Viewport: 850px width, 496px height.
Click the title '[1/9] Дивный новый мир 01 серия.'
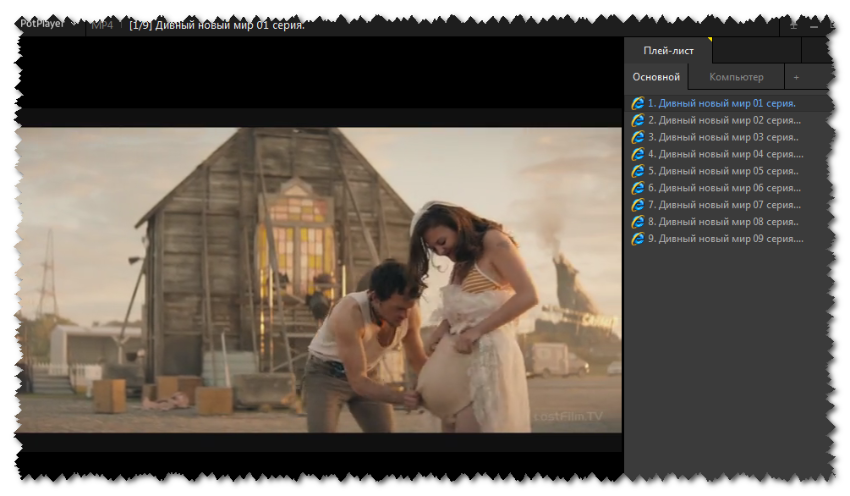tap(217, 25)
